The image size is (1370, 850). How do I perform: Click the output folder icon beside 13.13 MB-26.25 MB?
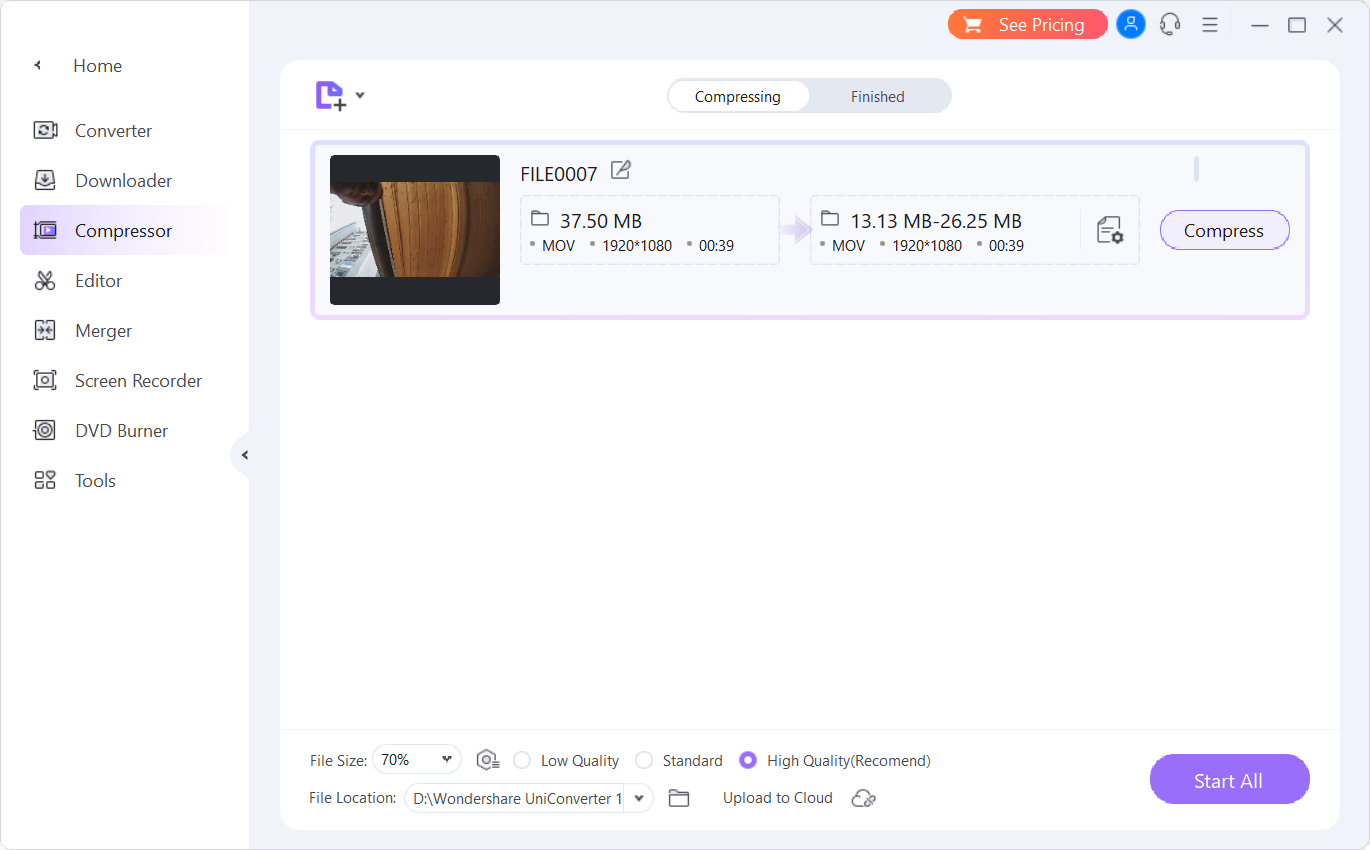[830, 219]
